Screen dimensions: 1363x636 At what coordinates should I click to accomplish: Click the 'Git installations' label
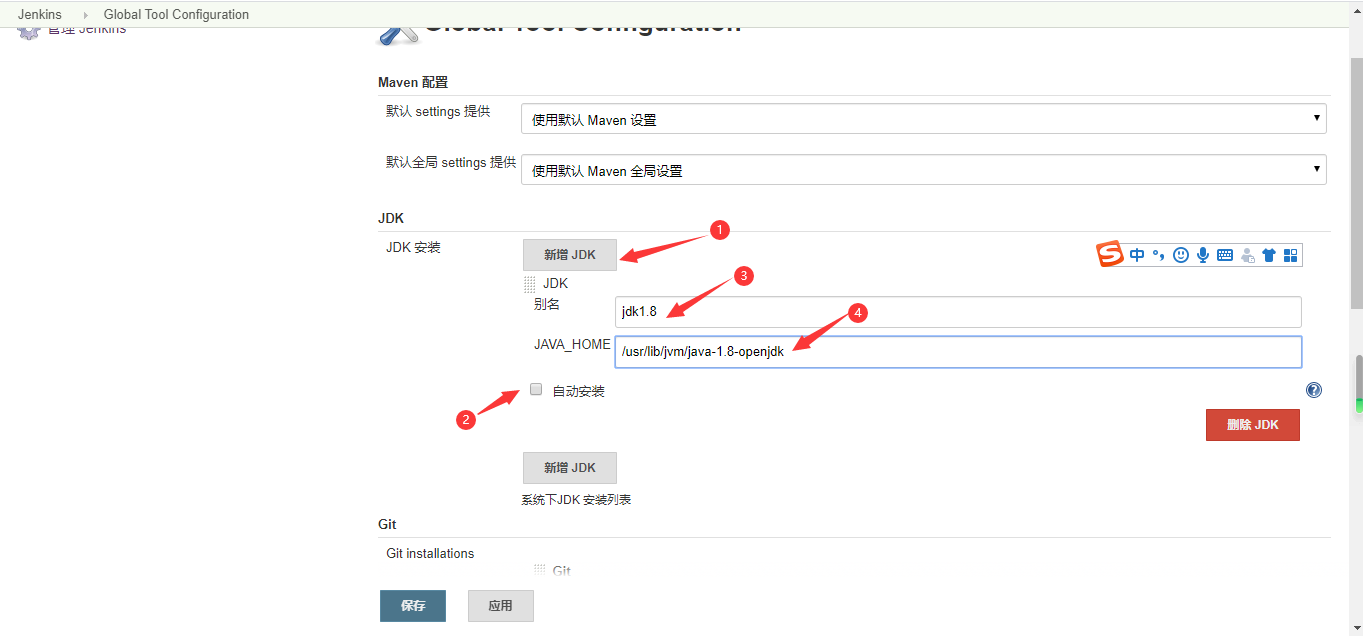[x=430, y=554]
